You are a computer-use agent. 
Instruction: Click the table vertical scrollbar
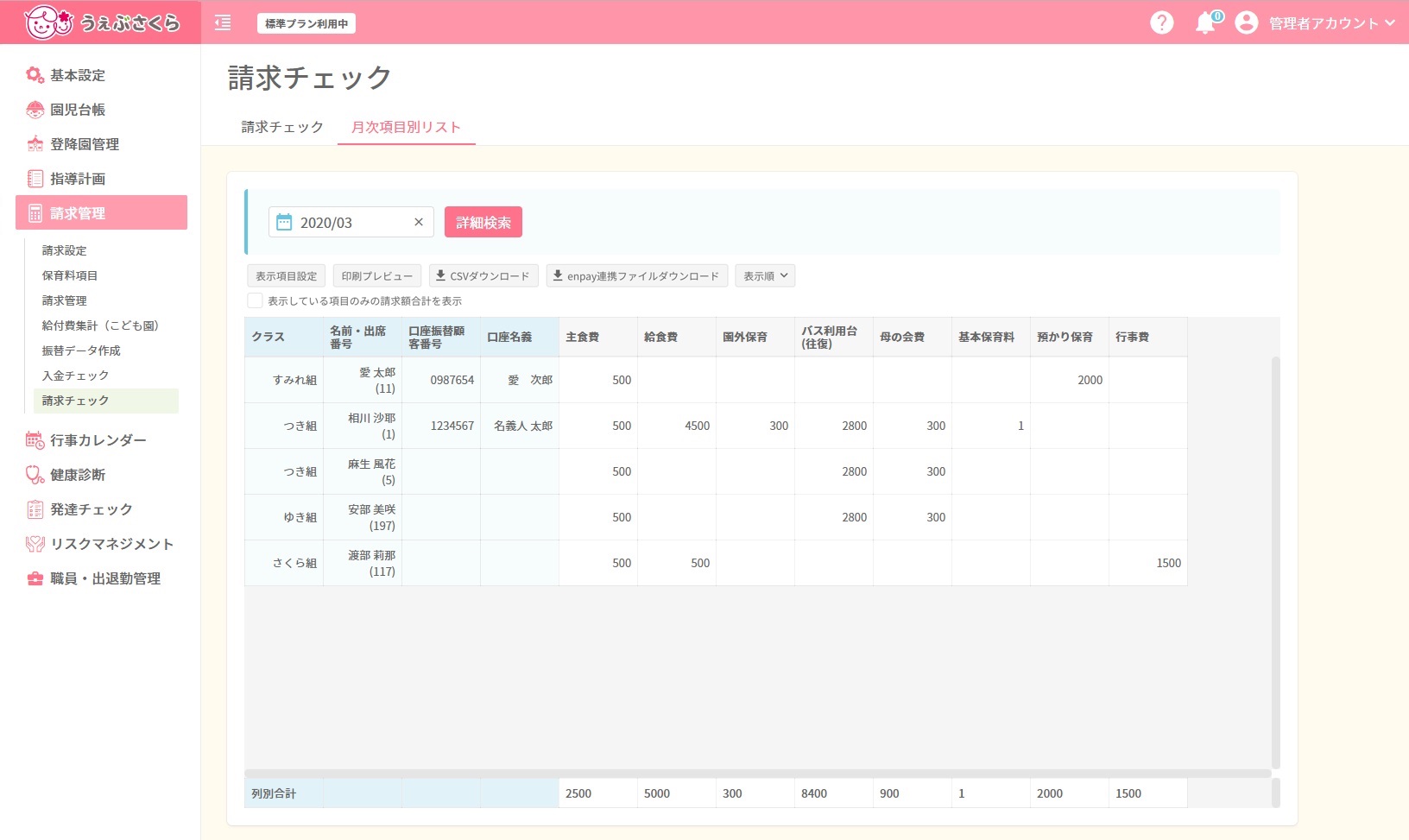1276,562
